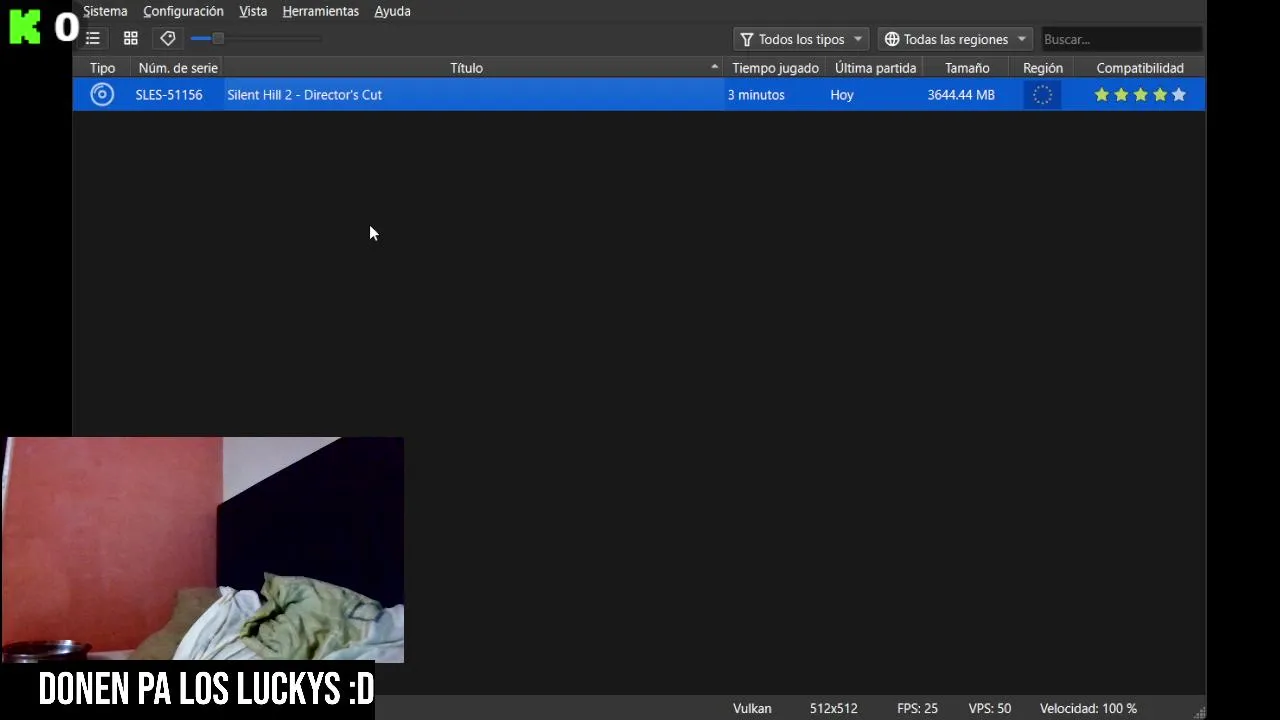Sort by Tiempo jugado column header
Viewport: 1280px width, 720px height.
(x=775, y=68)
